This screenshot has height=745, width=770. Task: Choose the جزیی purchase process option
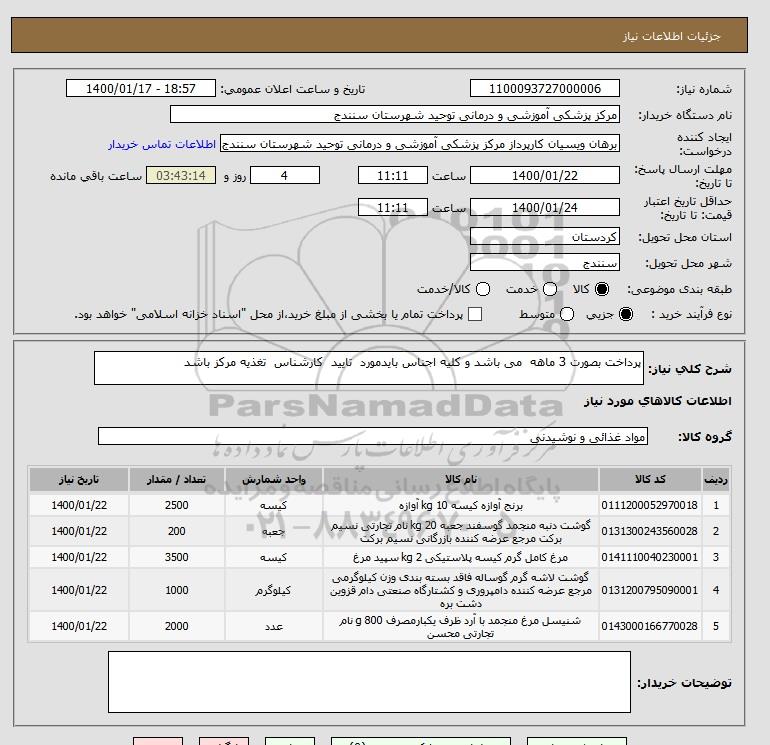pos(626,314)
